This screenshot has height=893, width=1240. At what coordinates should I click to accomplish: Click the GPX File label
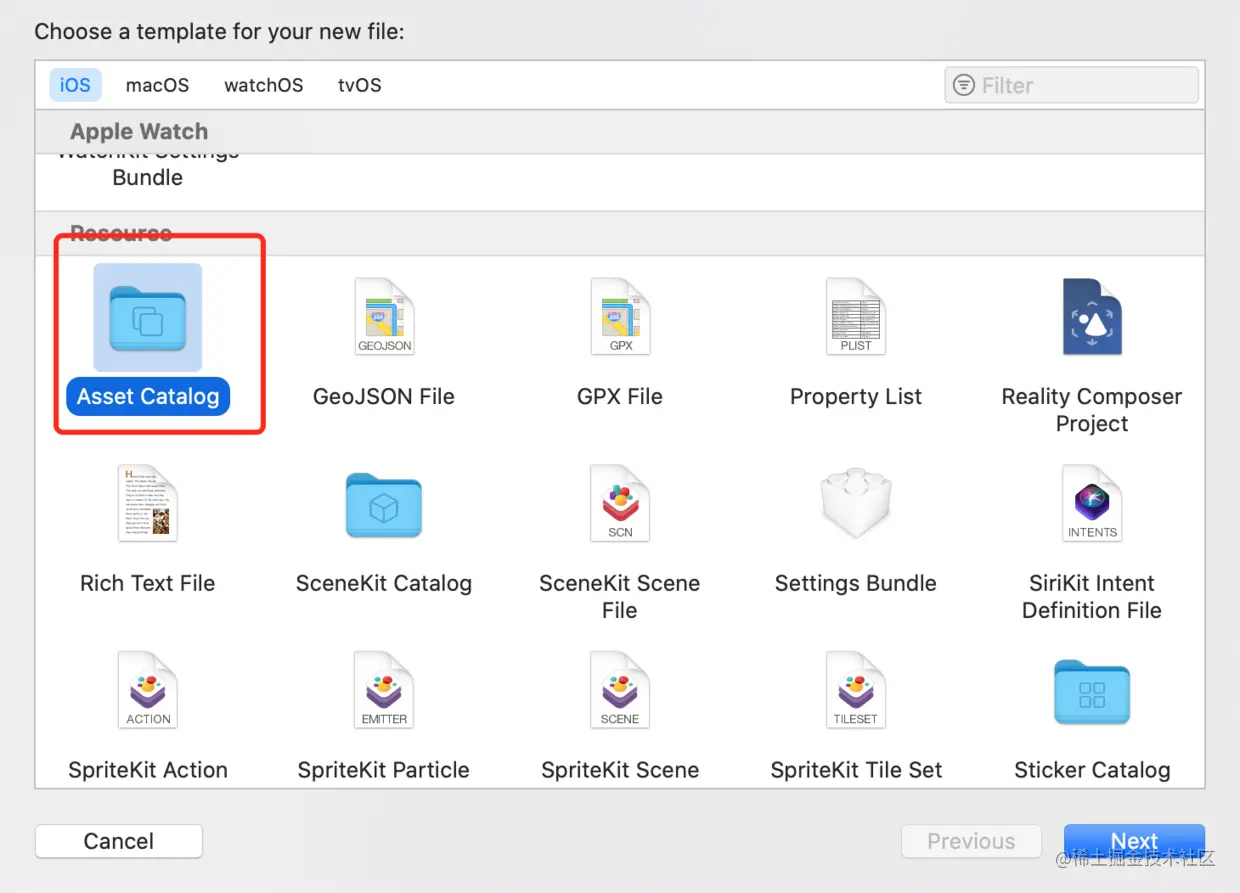tap(620, 396)
